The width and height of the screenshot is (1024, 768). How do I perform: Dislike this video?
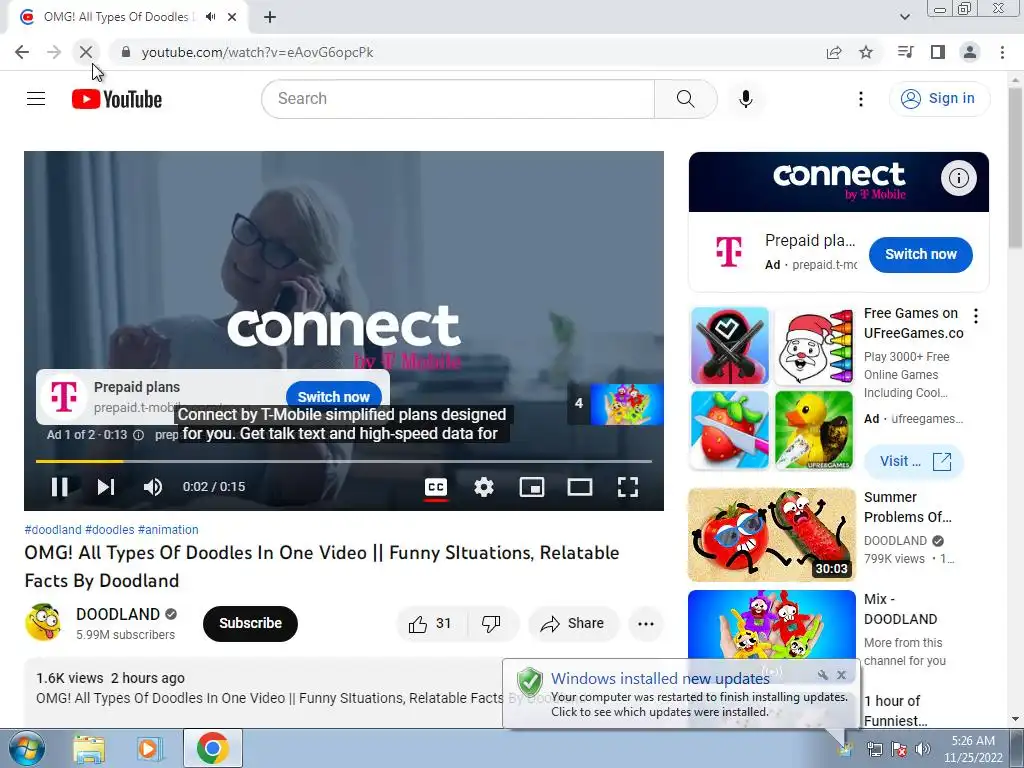click(x=491, y=624)
